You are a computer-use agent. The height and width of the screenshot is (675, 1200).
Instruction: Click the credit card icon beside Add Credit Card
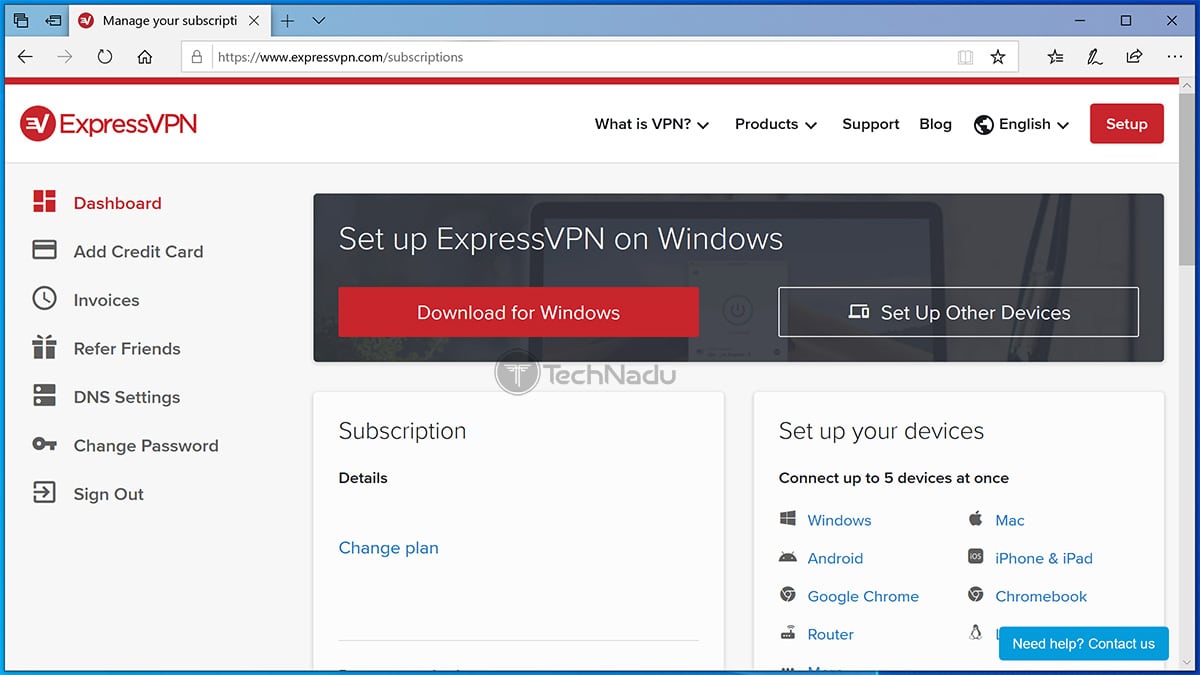(x=44, y=250)
